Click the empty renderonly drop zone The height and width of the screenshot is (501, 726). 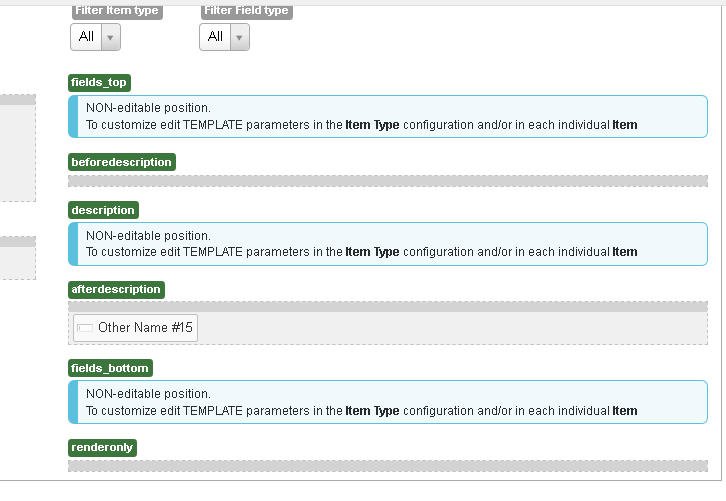pyautogui.click(x=388, y=465)
